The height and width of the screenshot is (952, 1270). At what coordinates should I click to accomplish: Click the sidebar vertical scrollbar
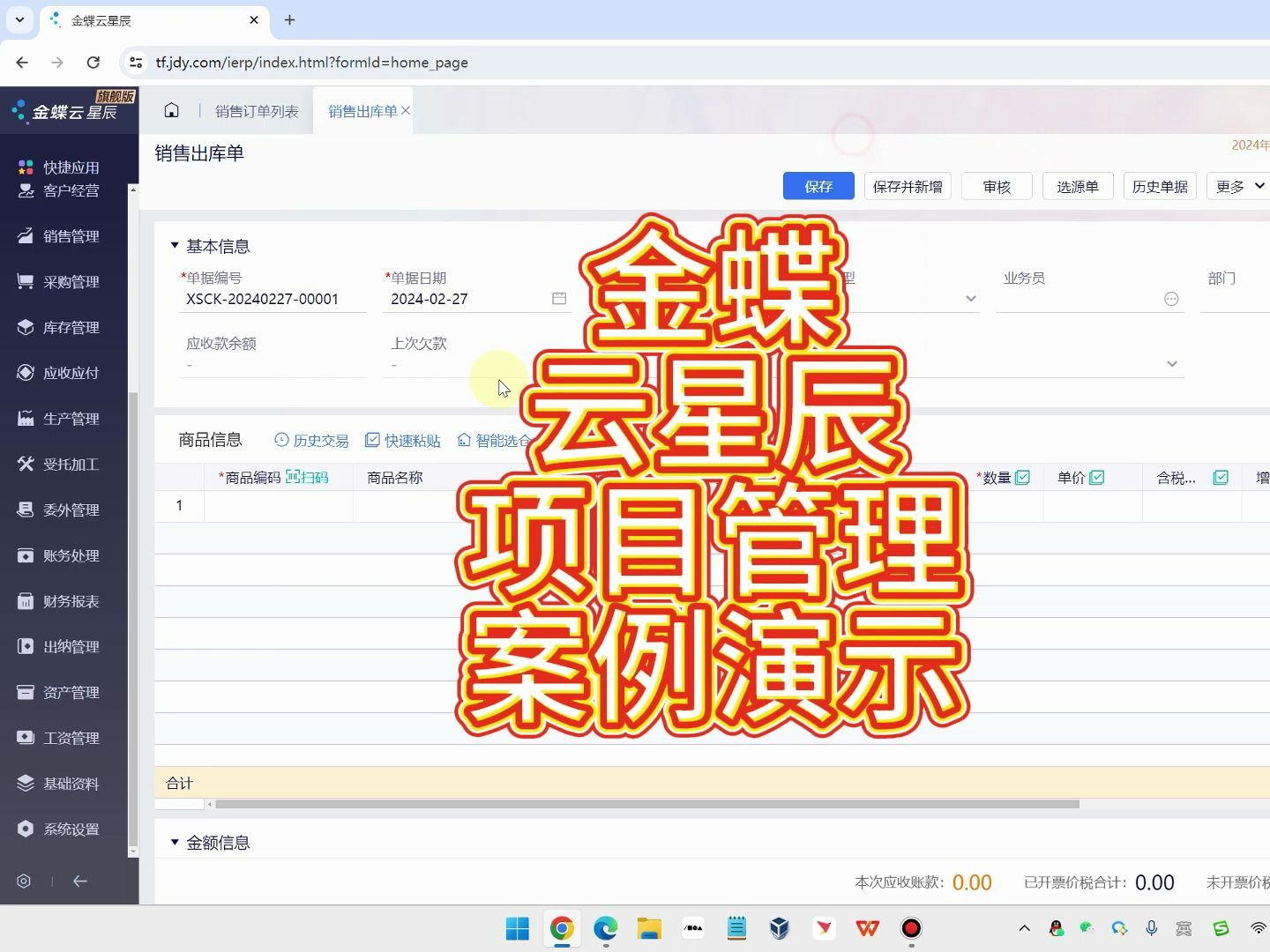click(x=133, y=617)
